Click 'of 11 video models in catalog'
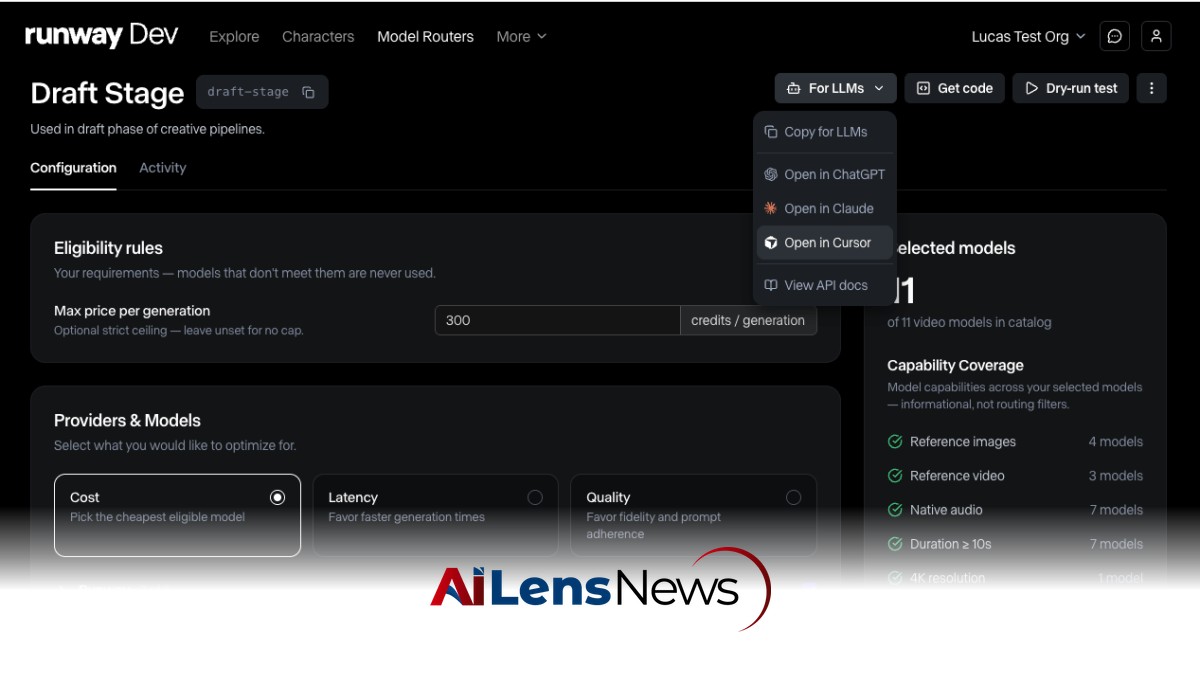 (969, 322)
